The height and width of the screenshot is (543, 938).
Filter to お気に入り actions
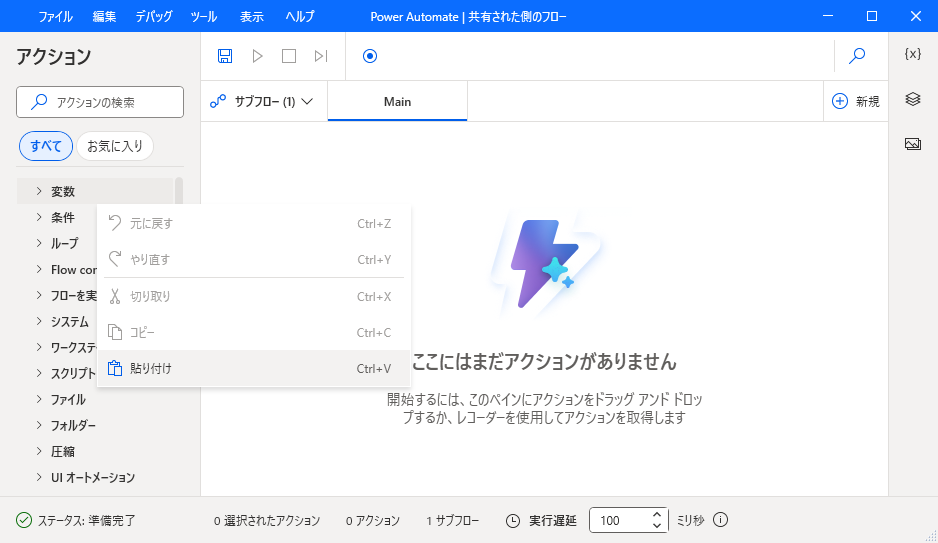coord(115,146)
